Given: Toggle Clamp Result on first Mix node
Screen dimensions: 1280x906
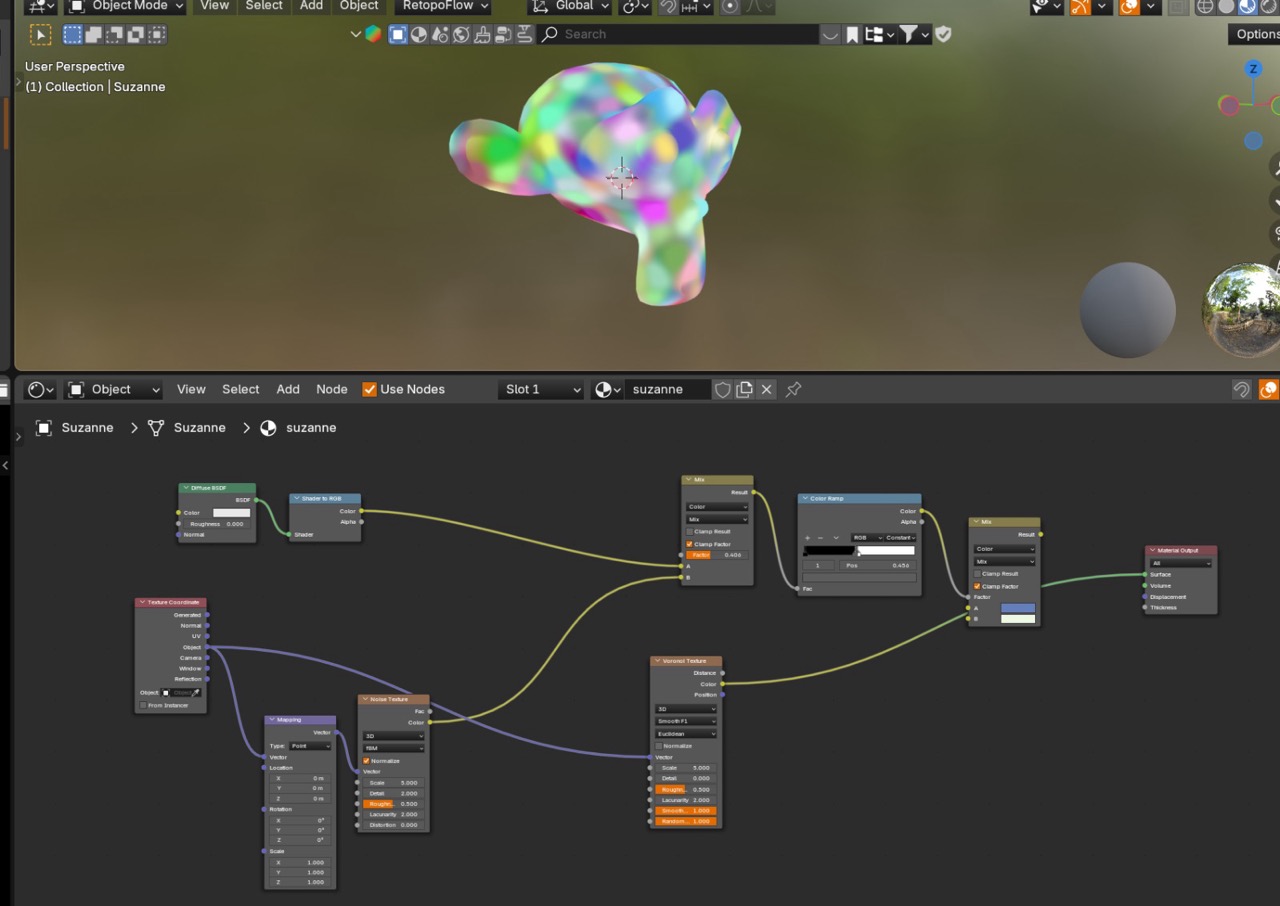Looking at the screenshot, I should pyautogui.click(x=689, y=531).
